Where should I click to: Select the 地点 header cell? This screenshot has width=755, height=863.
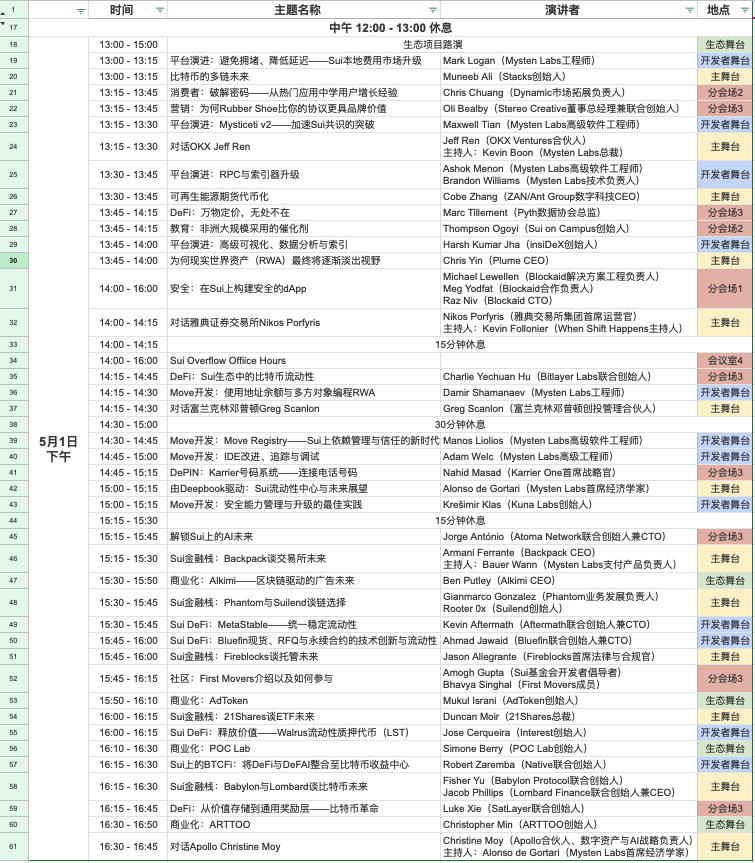725,9
